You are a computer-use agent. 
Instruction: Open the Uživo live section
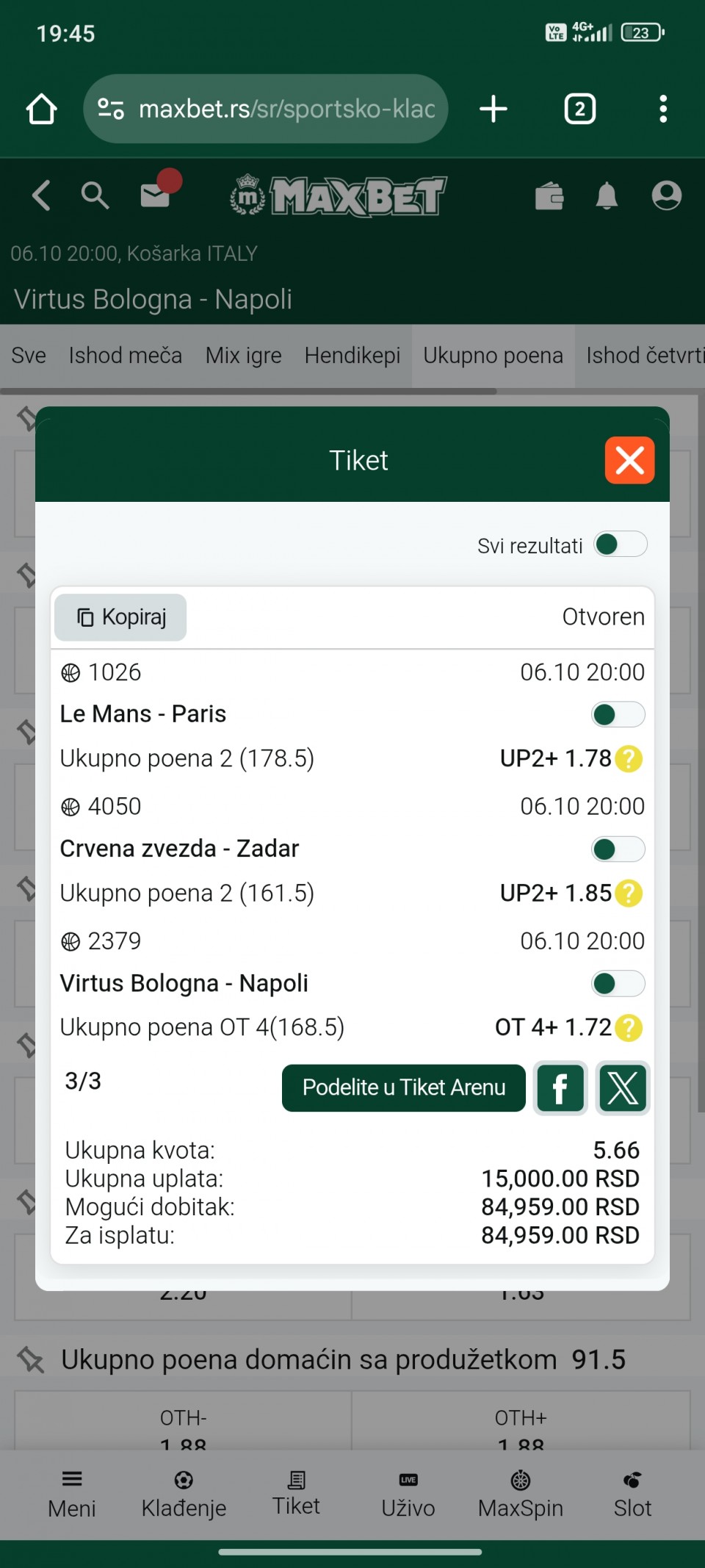pyautogui.click(x=408, y=1495)
